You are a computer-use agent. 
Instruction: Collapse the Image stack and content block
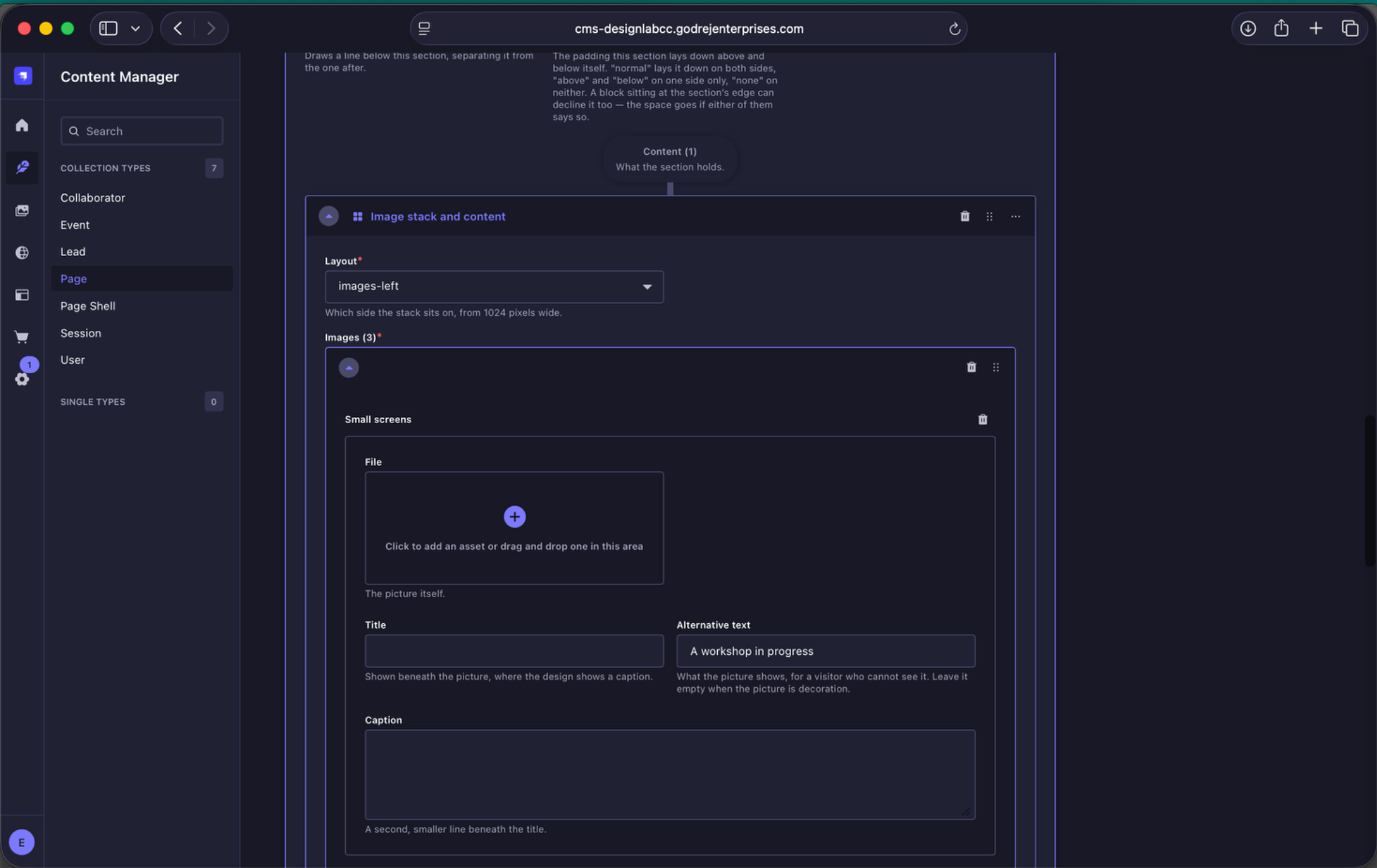[328, 216]
